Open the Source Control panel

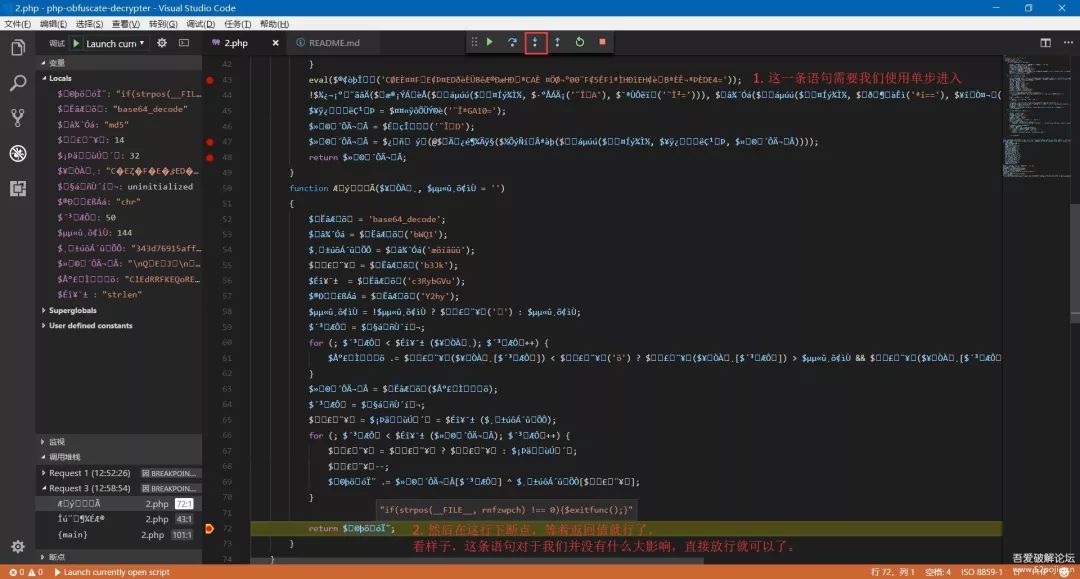(x=17, y=119)
